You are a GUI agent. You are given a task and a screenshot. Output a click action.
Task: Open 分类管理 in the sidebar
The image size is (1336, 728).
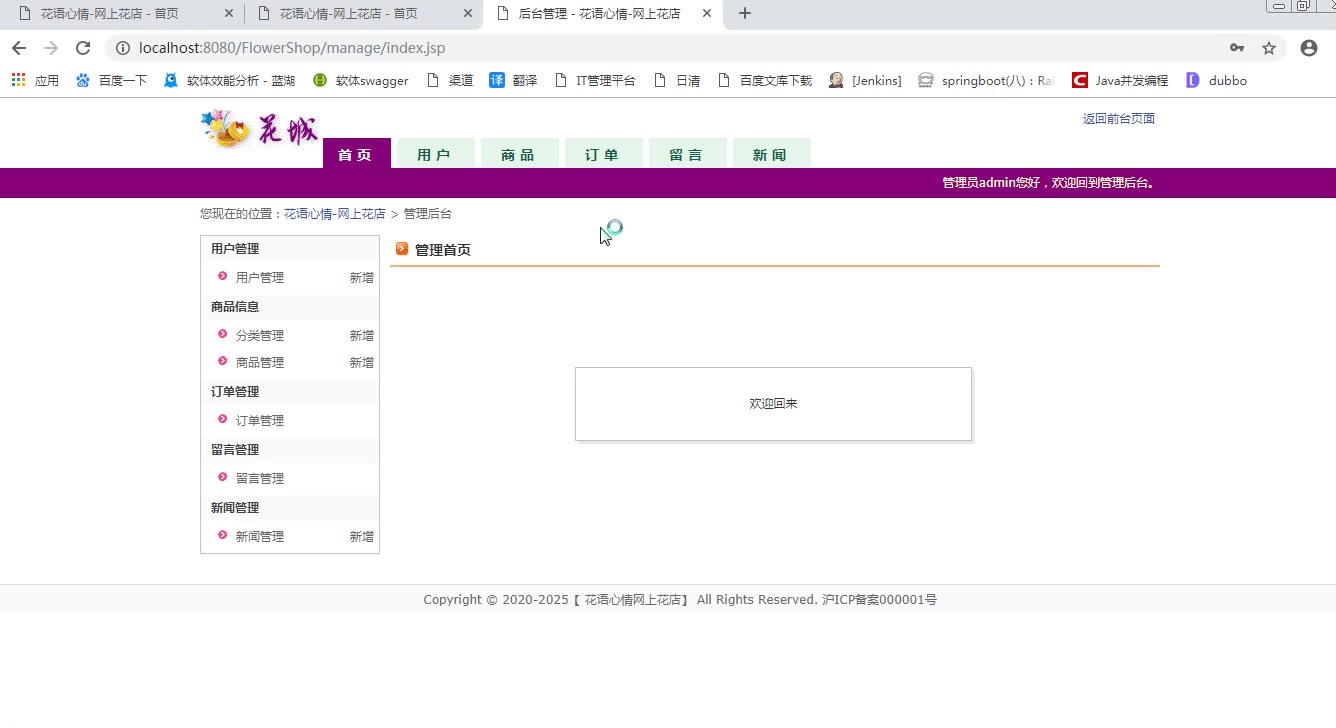pyautogui.click(x=260, y=336)
